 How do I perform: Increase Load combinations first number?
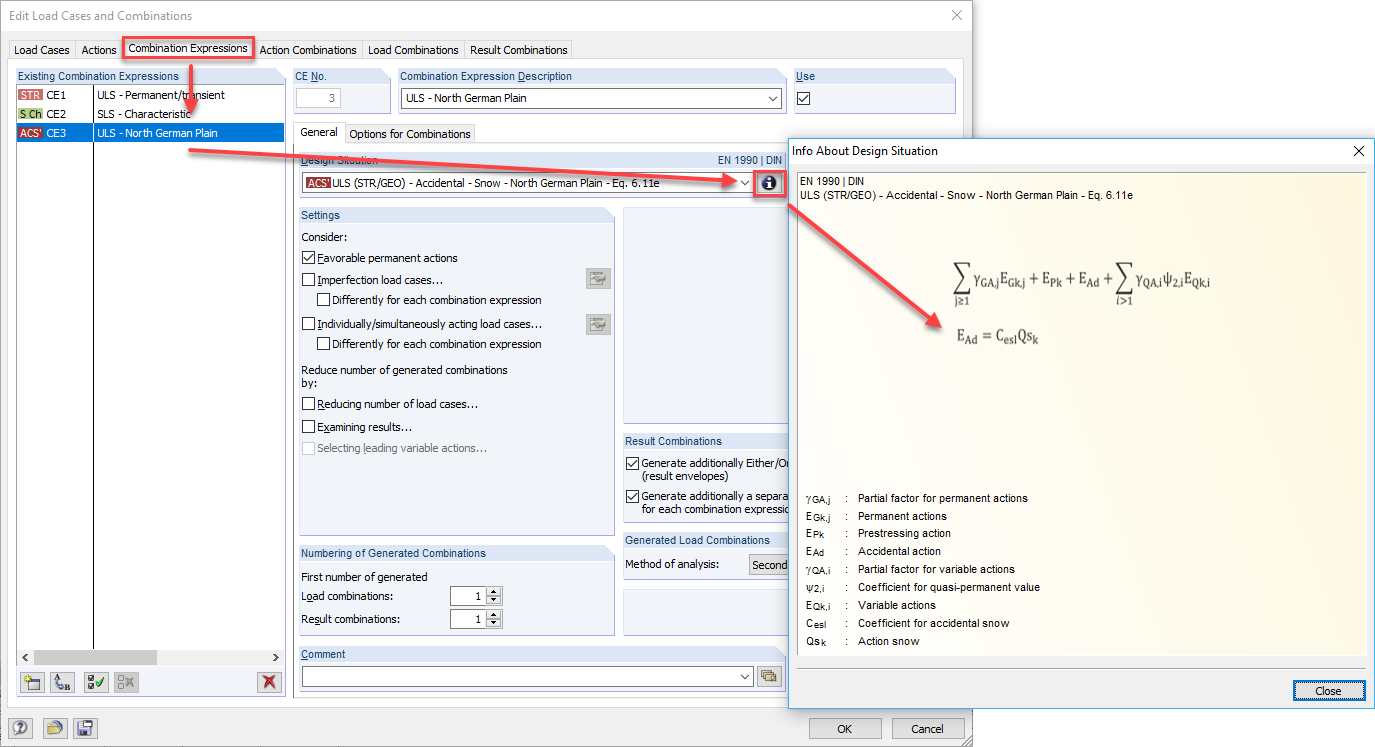tap(493, 591)
